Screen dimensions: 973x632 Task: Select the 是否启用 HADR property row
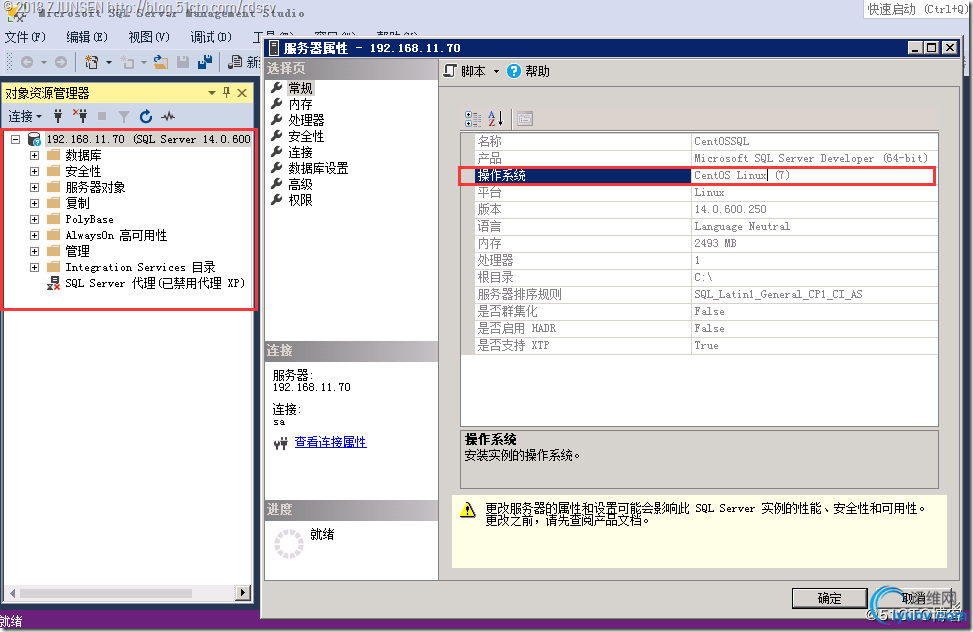(706, 328)
